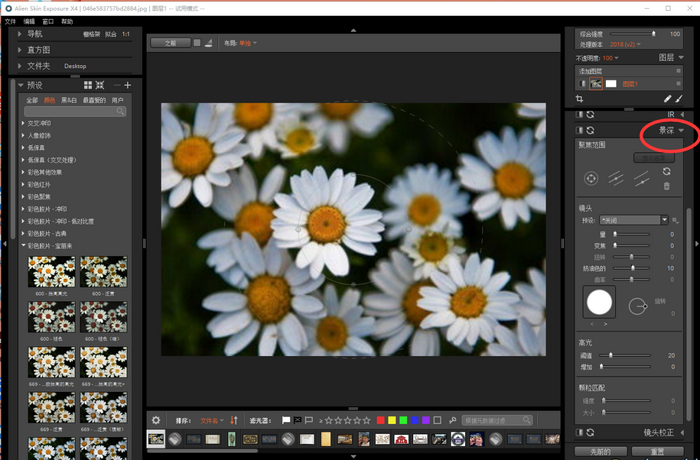Open the 排序 文件名 sort dropdown
700x460 pixels.
211,421
